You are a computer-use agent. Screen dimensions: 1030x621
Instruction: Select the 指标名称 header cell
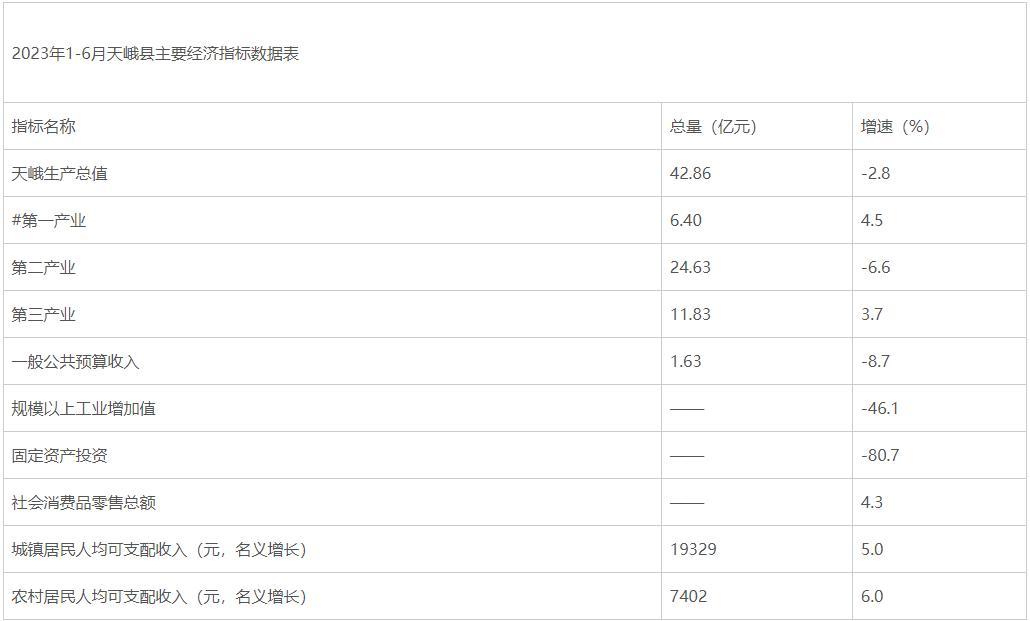43,126
